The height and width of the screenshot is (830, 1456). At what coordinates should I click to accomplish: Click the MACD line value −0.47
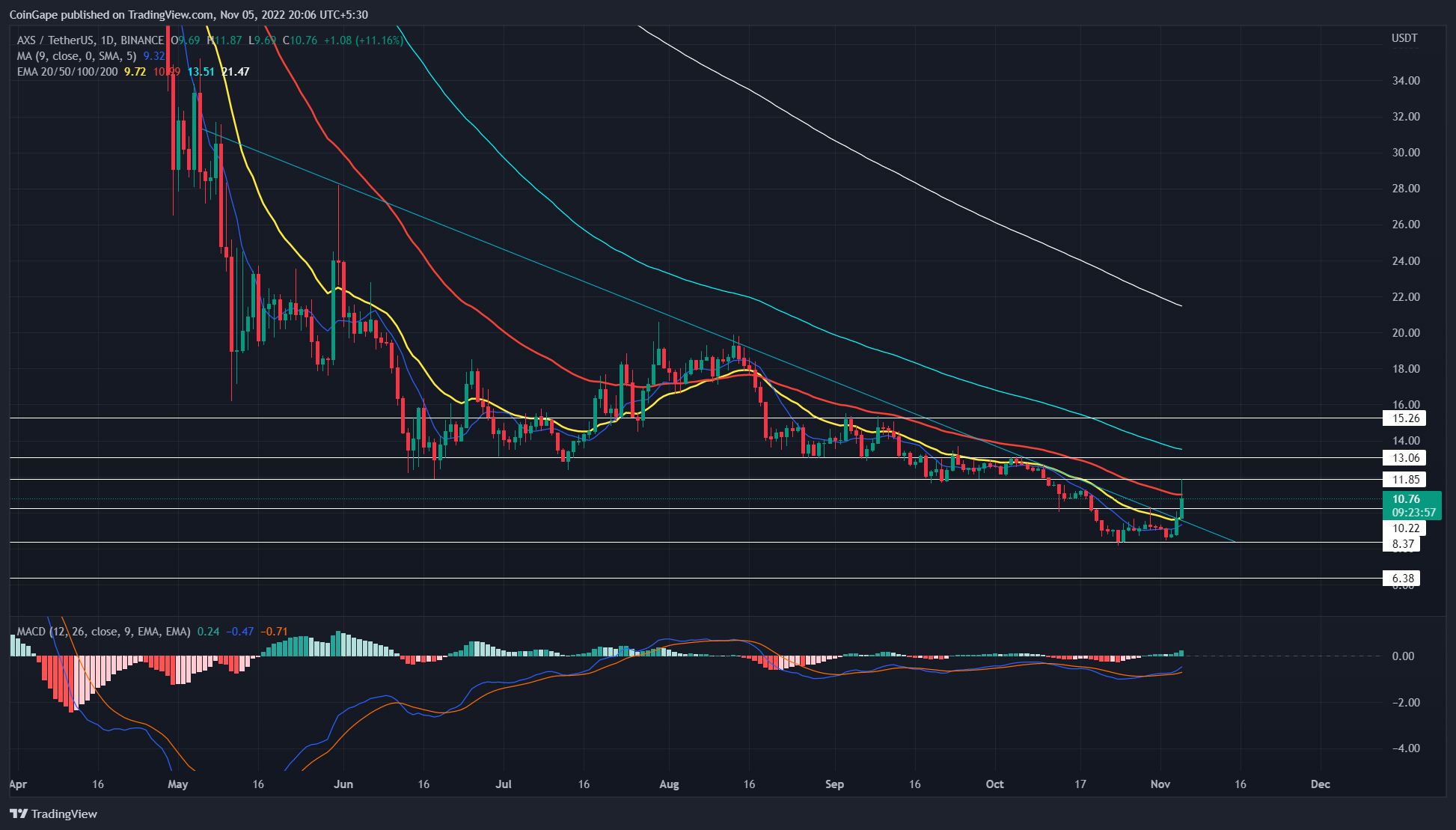click(239, 632)
